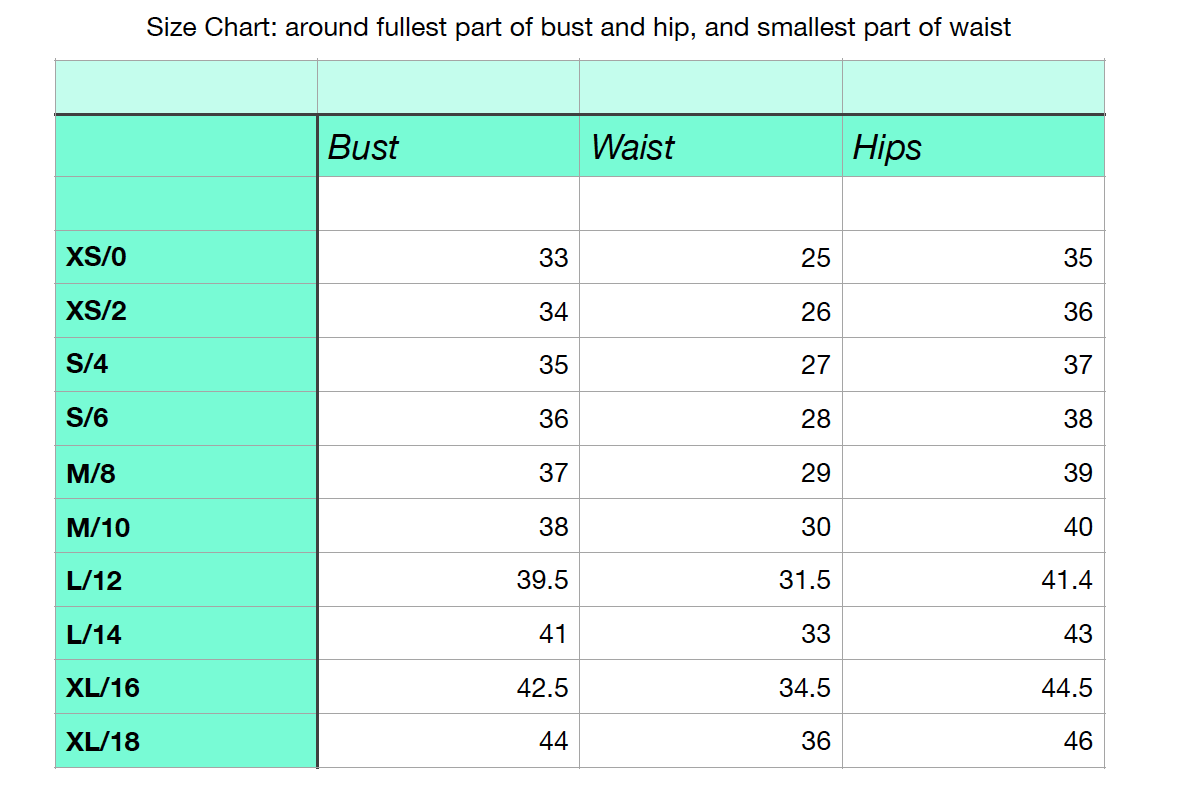1185x789 pixels.
Task: Select the Waist column header
Action: [633, 147]
